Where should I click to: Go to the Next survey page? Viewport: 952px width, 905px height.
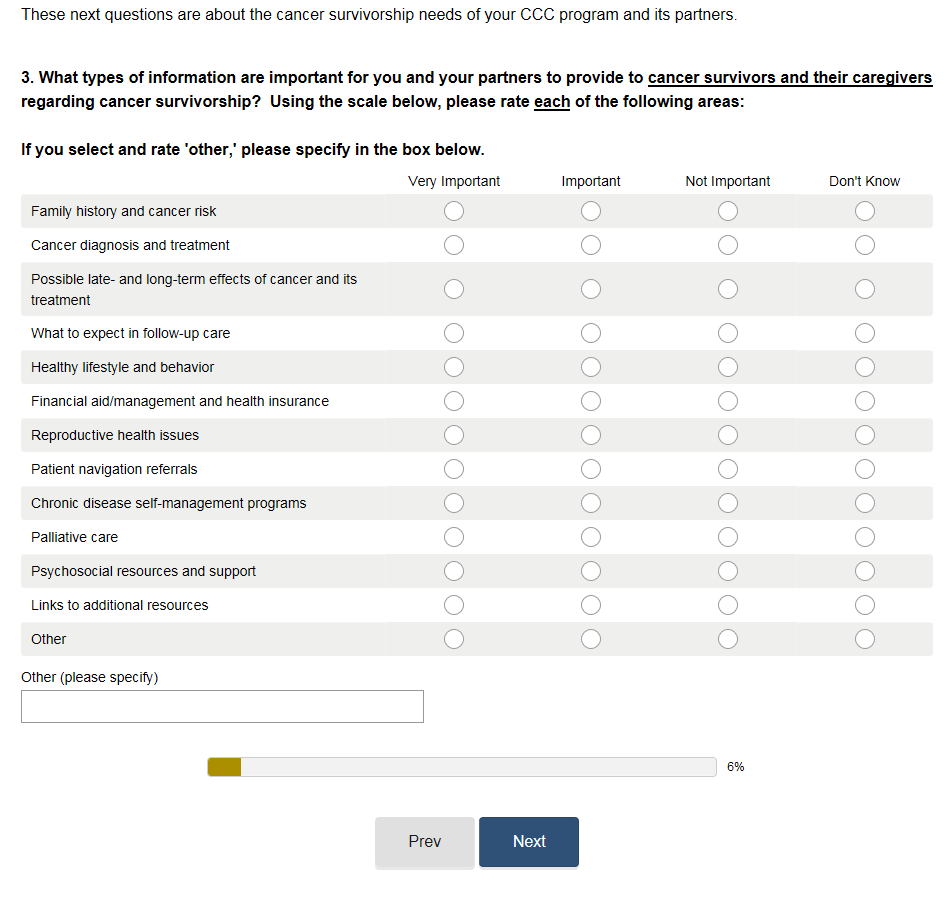click(x=528, y=842)
